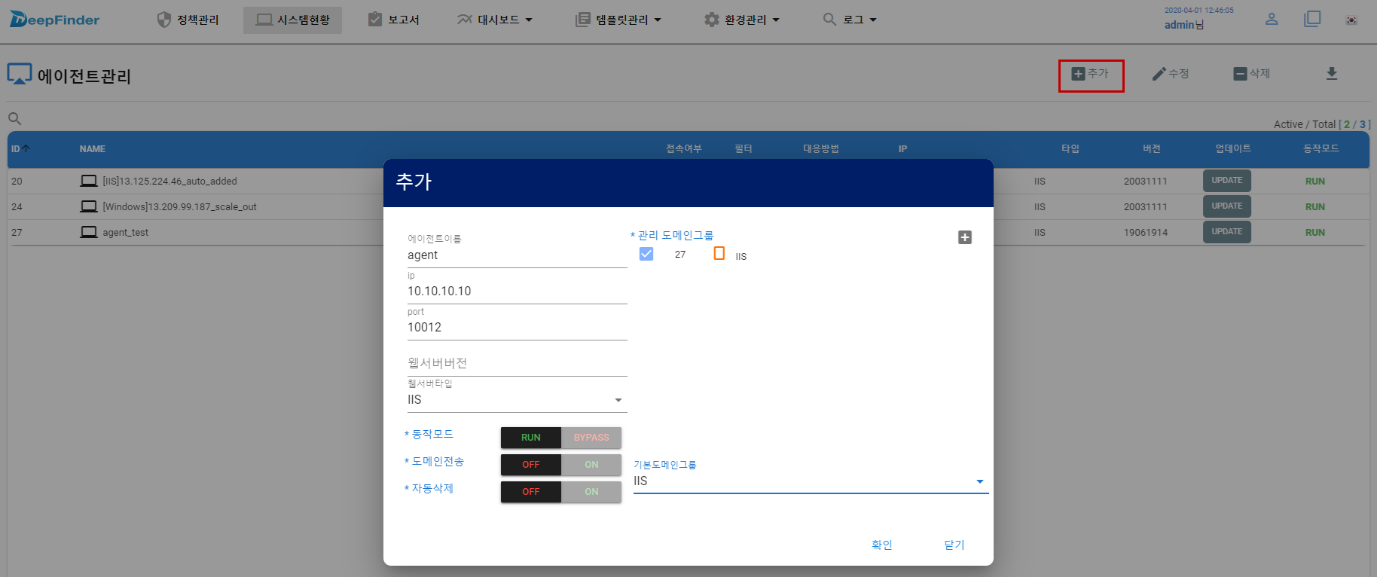Image resolution: width=1377 pixels, height=577 pixels.
Task: Click the NAME column header
Action: 92,148
